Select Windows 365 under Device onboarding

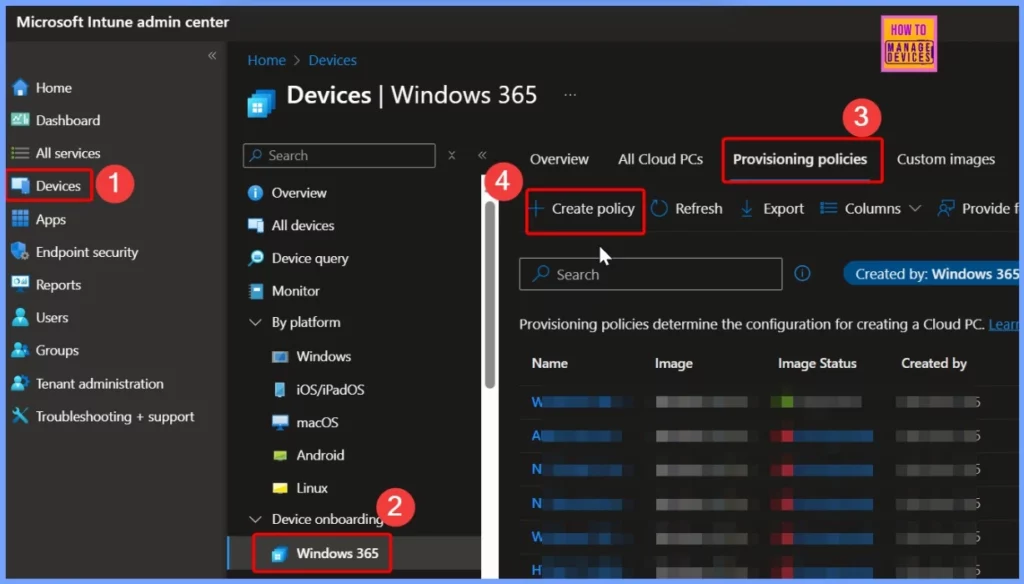click(x=354, y=554)
